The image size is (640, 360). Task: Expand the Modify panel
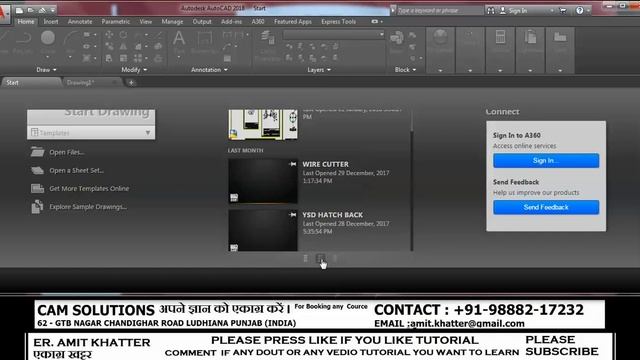(134, 70)
